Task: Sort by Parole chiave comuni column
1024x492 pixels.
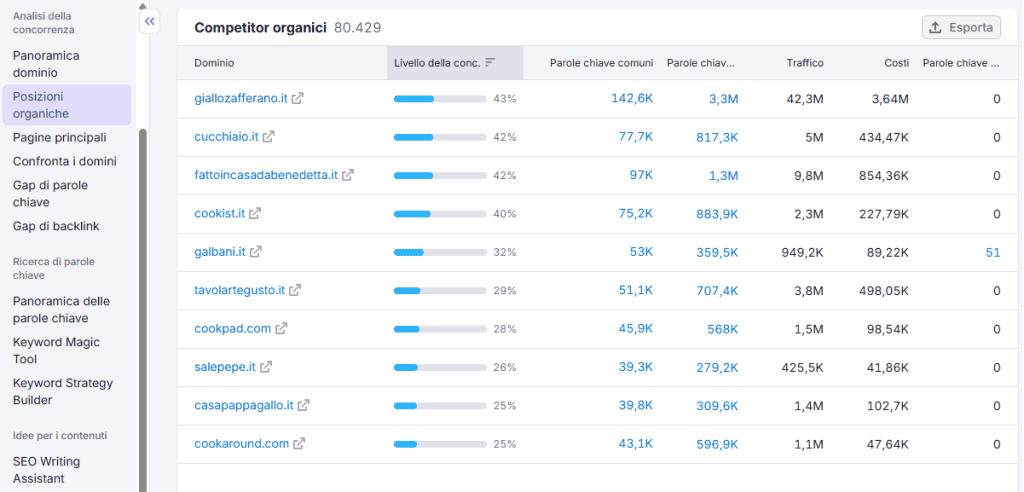Action: (x=601, y=63)
